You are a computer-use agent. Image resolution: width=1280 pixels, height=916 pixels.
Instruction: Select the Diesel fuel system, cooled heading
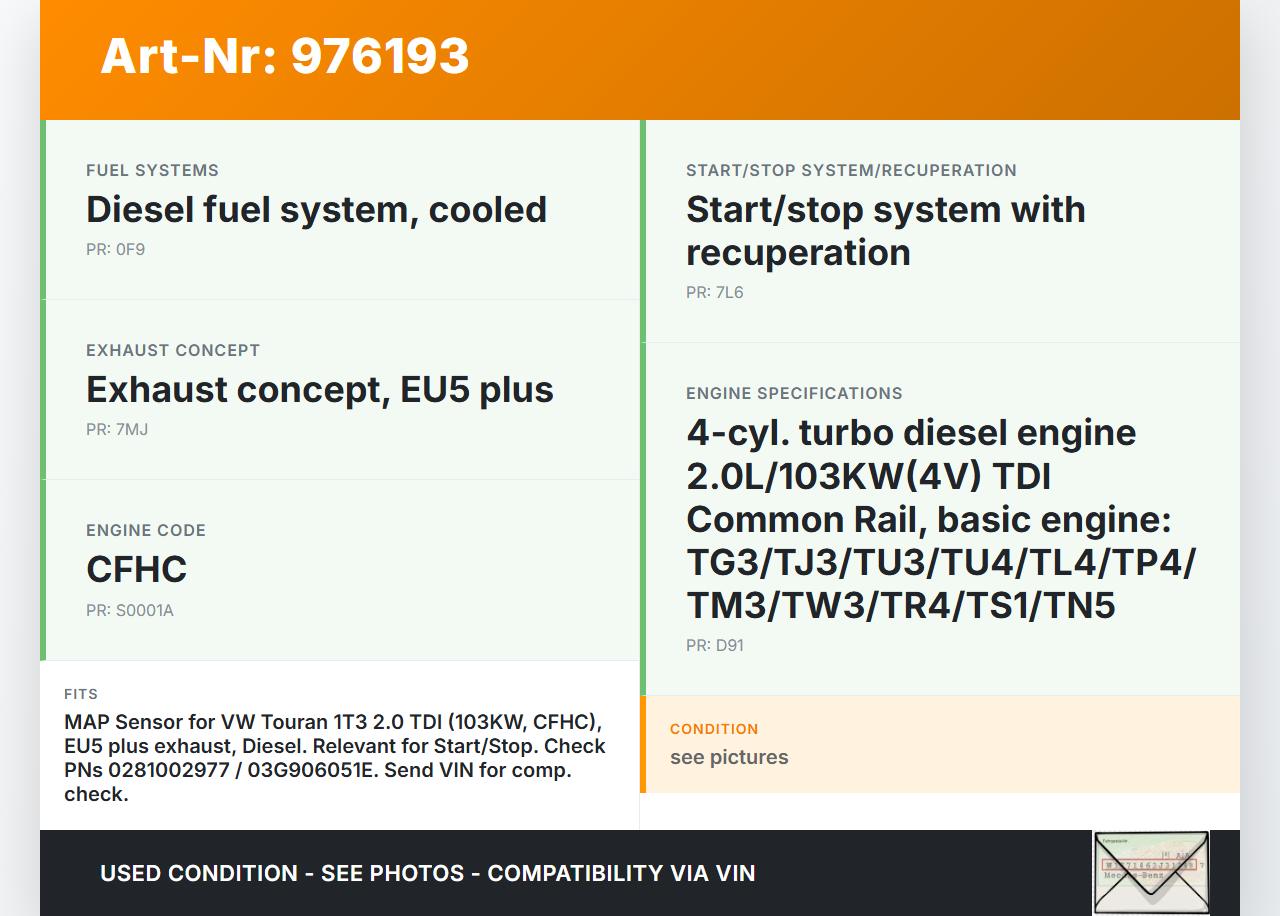(316, 210)
